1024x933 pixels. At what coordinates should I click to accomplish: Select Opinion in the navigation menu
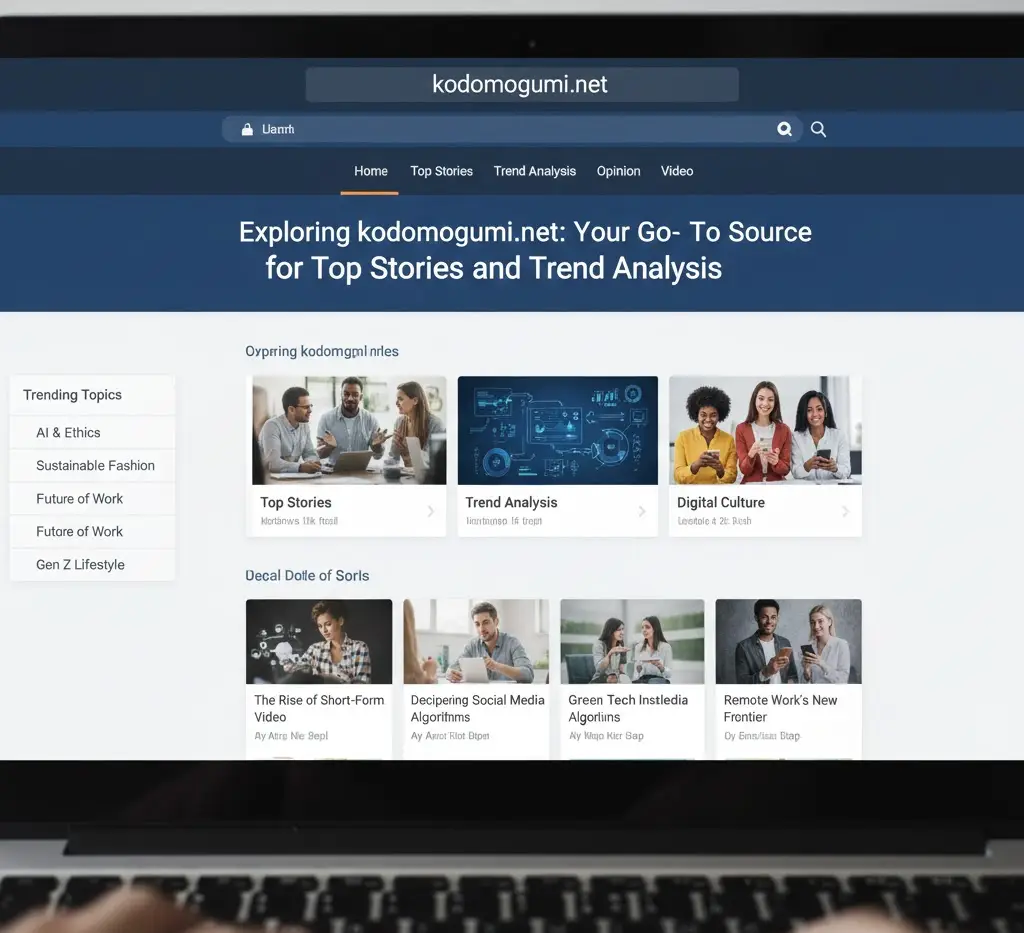click(618, 171)
